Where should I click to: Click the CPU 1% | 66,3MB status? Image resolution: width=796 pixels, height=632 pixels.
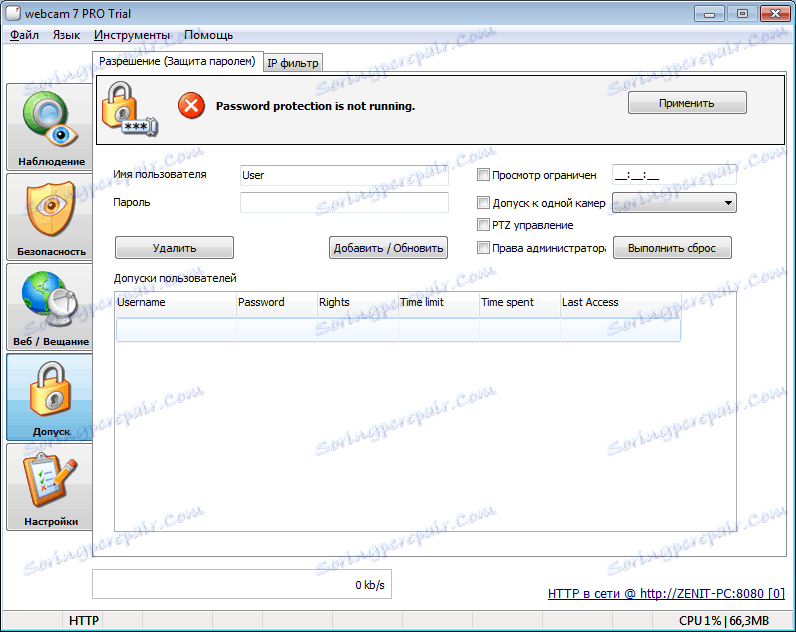click(x=723, y=620)
